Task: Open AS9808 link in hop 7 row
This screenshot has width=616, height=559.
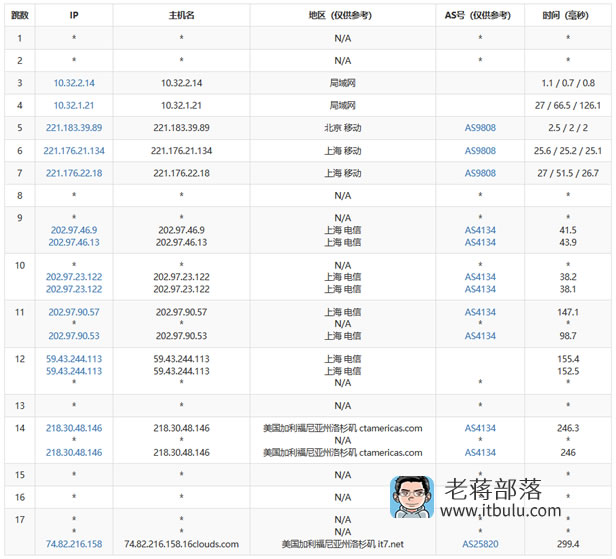Action: pos(480,173)
